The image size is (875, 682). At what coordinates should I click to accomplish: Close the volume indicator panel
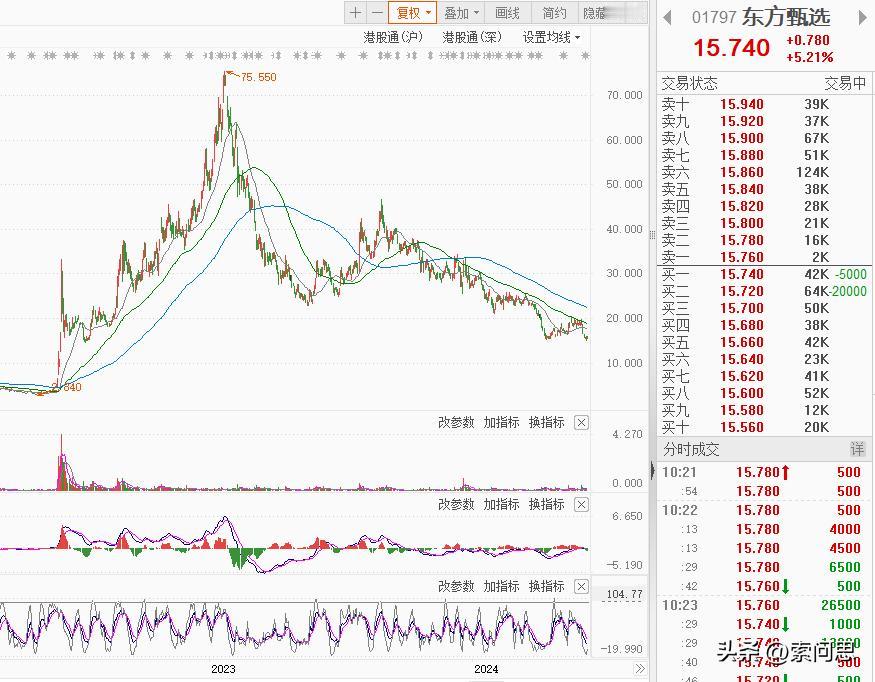coord(581,422)
